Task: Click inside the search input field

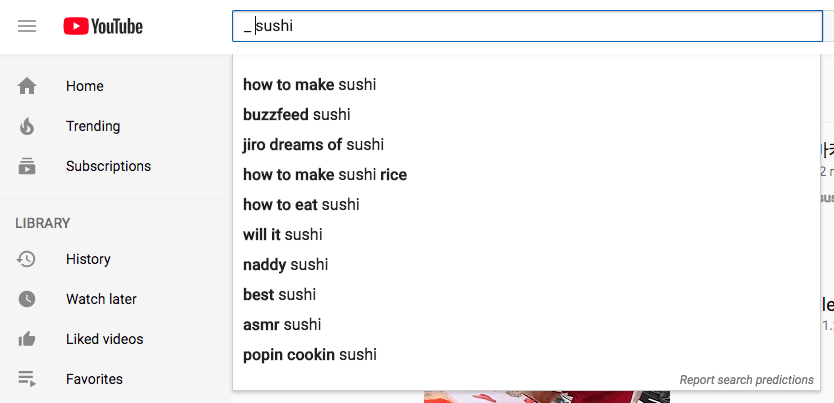Action: click(530, 26)
